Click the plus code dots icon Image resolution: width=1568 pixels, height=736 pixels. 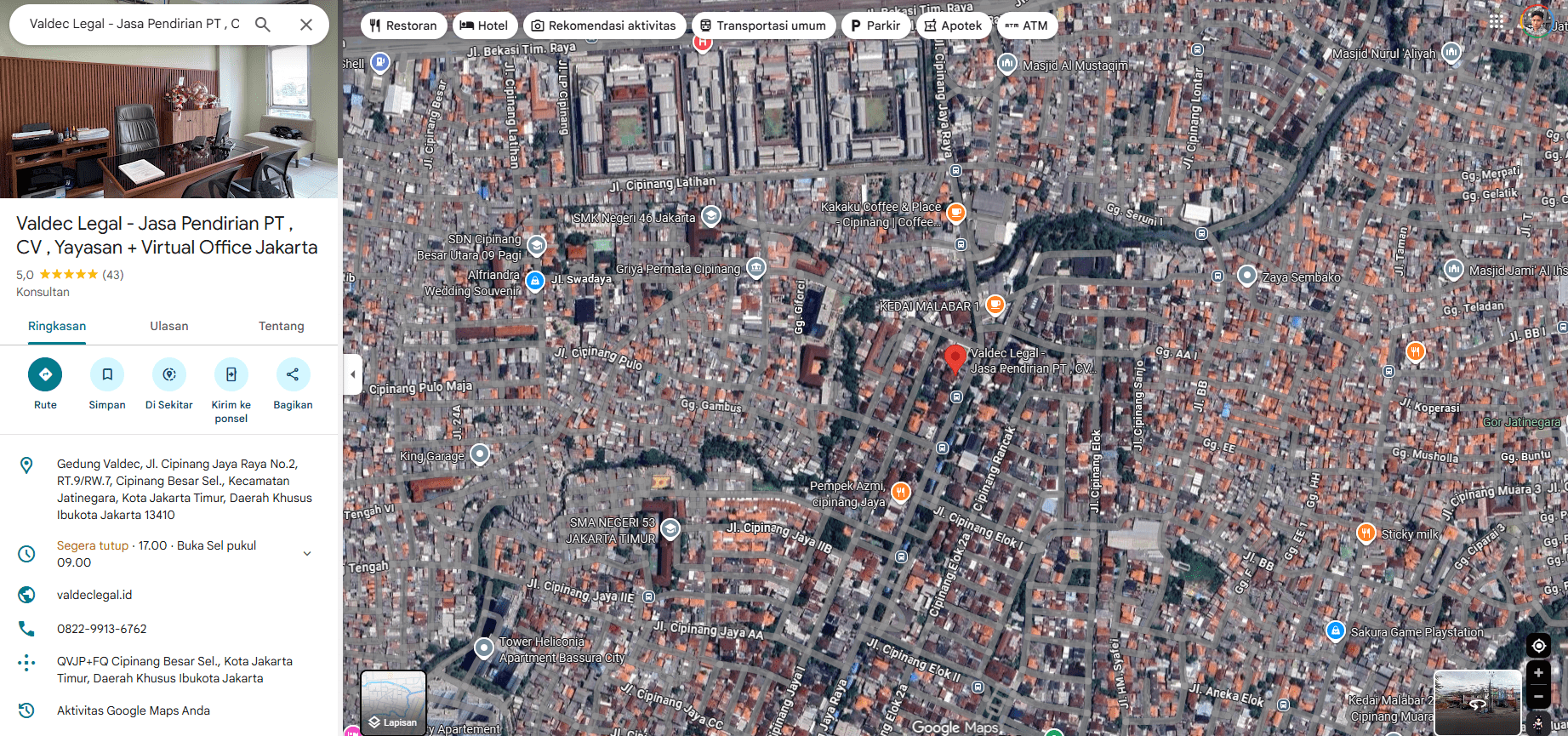pos(26,663)
